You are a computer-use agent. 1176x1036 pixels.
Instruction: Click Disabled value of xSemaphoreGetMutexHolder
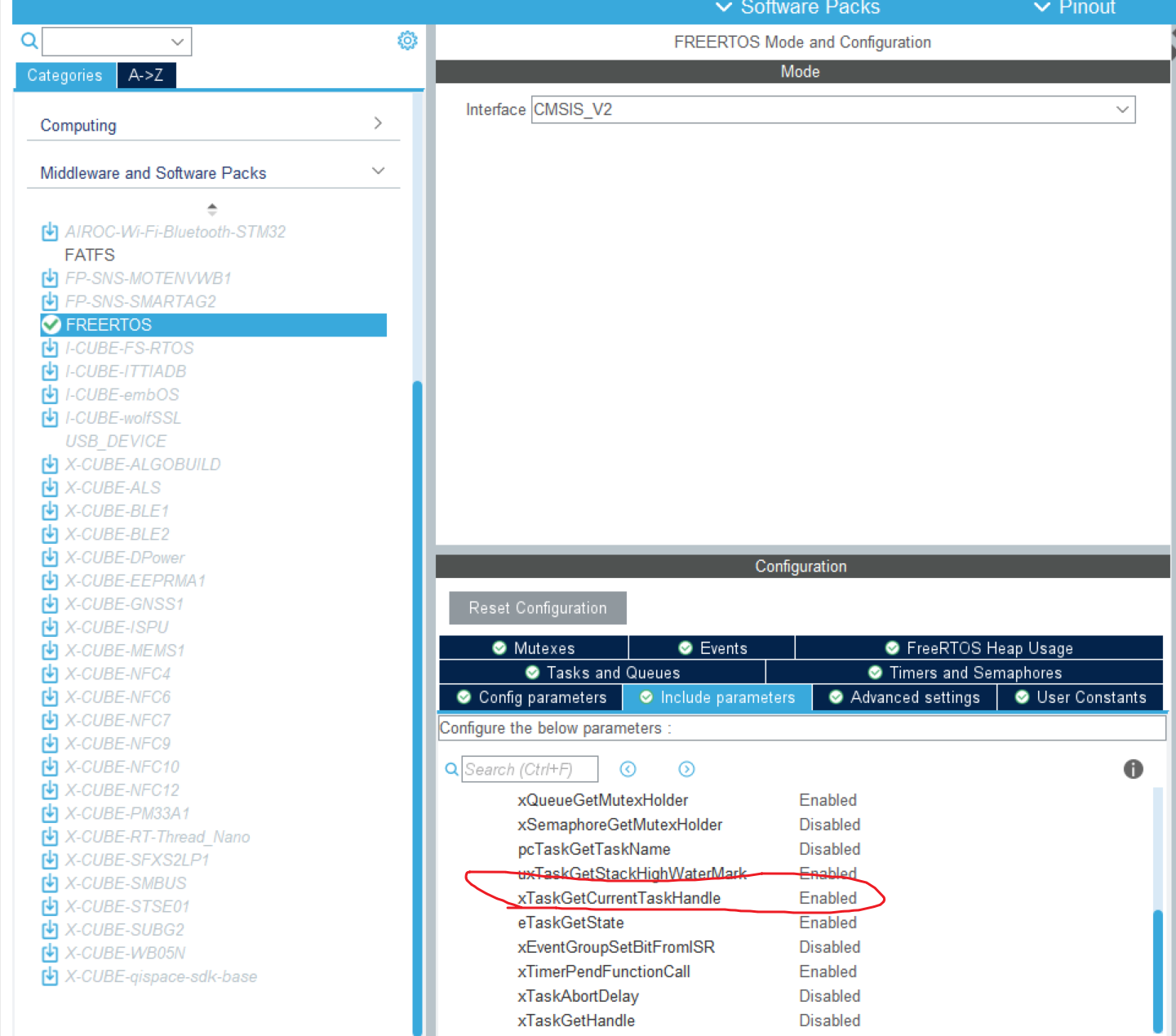click(829, 825)
